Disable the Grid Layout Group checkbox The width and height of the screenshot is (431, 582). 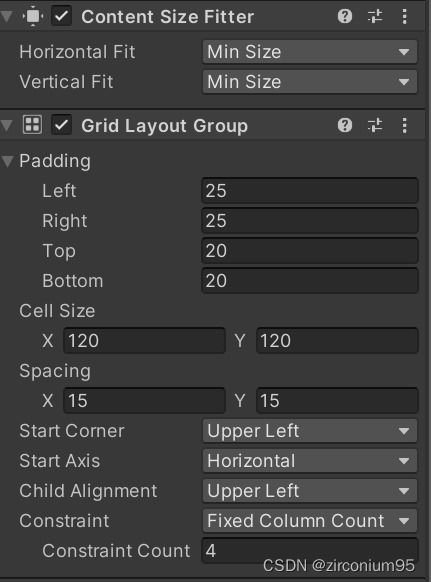[x=62, y=125]
